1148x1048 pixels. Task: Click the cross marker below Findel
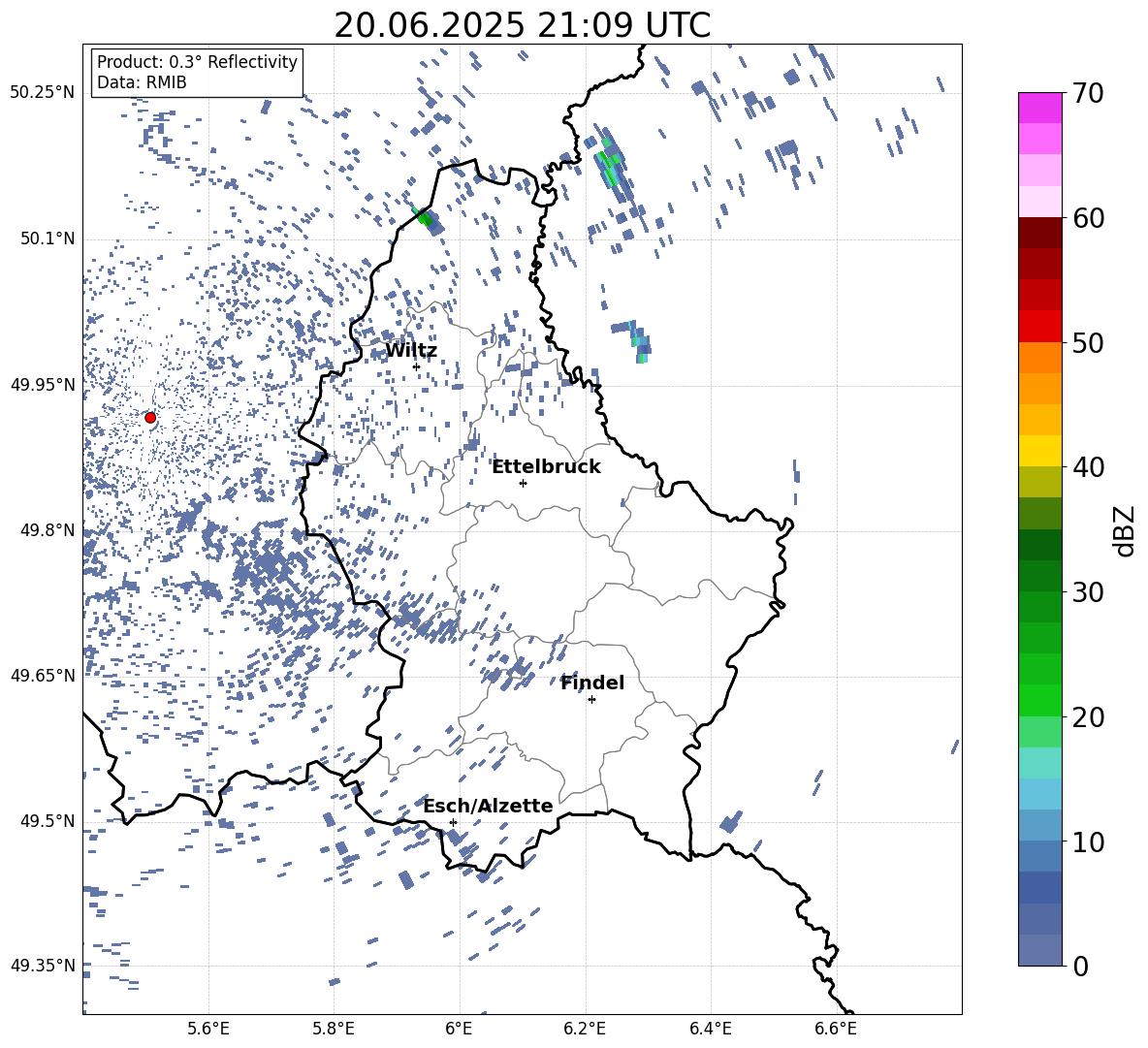tap(591, 700)
